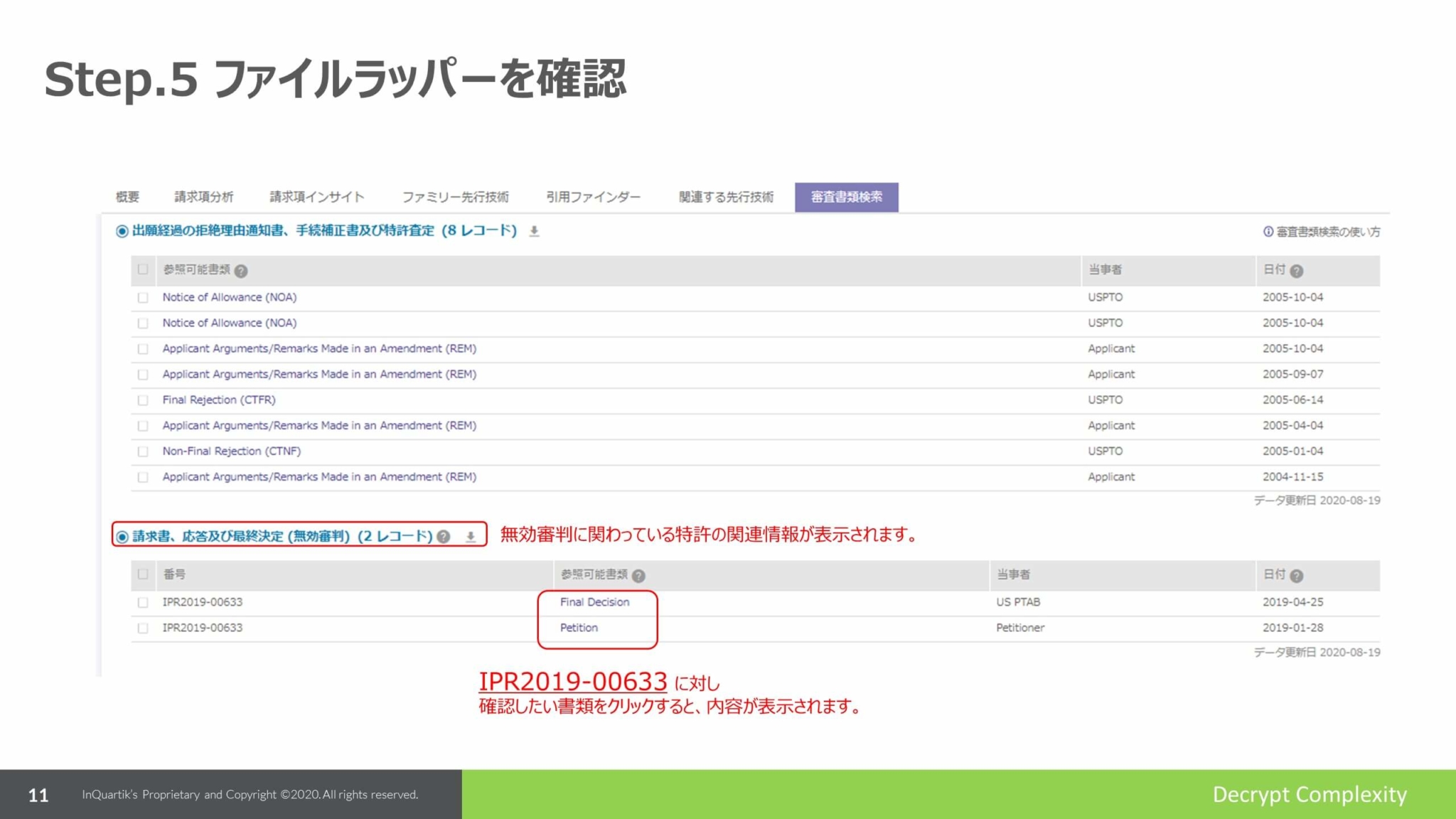Viewport: 1456px width, 819px height.
Task: Check the Final Rejection (CTFR) row
Action: 143,400
